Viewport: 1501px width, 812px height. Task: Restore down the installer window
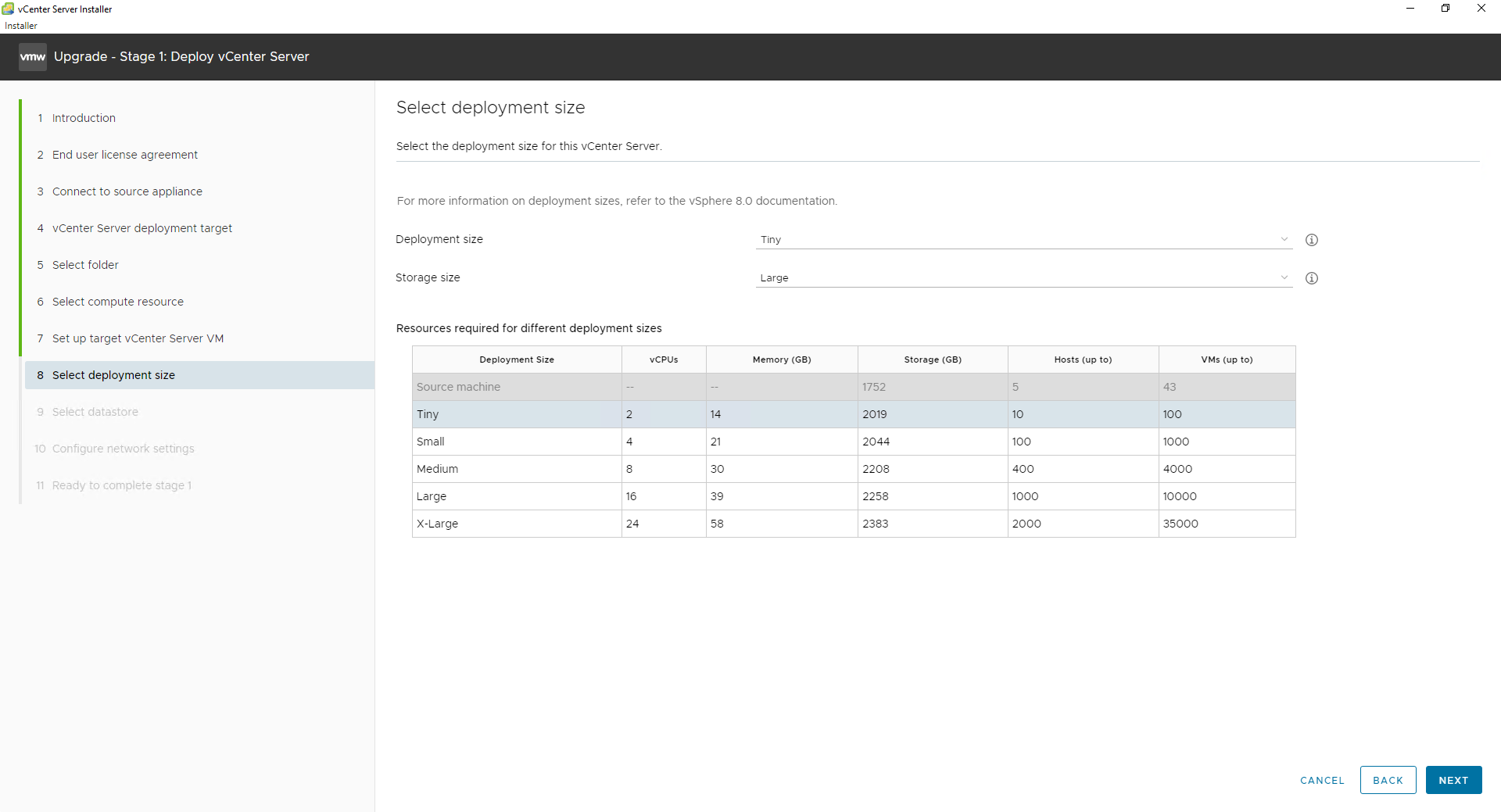[x=1445, y=9]
